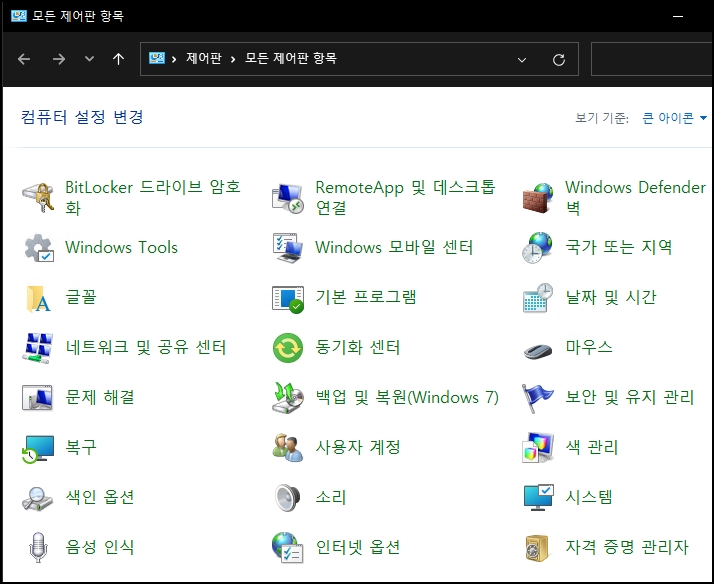This screenshot has height=584, width=714.
Task: Open the 기본 프로그램 icon
Action: [288, 299]
